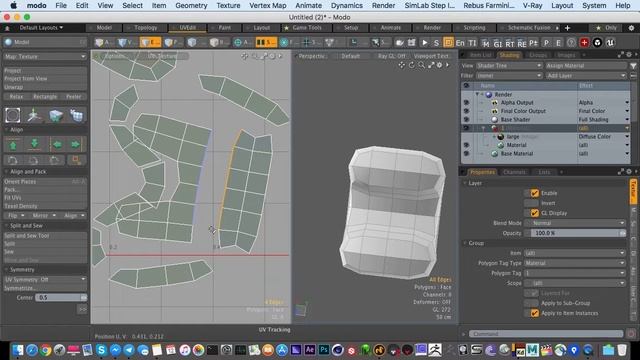Screen dimensions: 640x360
Task: Toggle the Enable checkbox
Action: click(534, 193)
